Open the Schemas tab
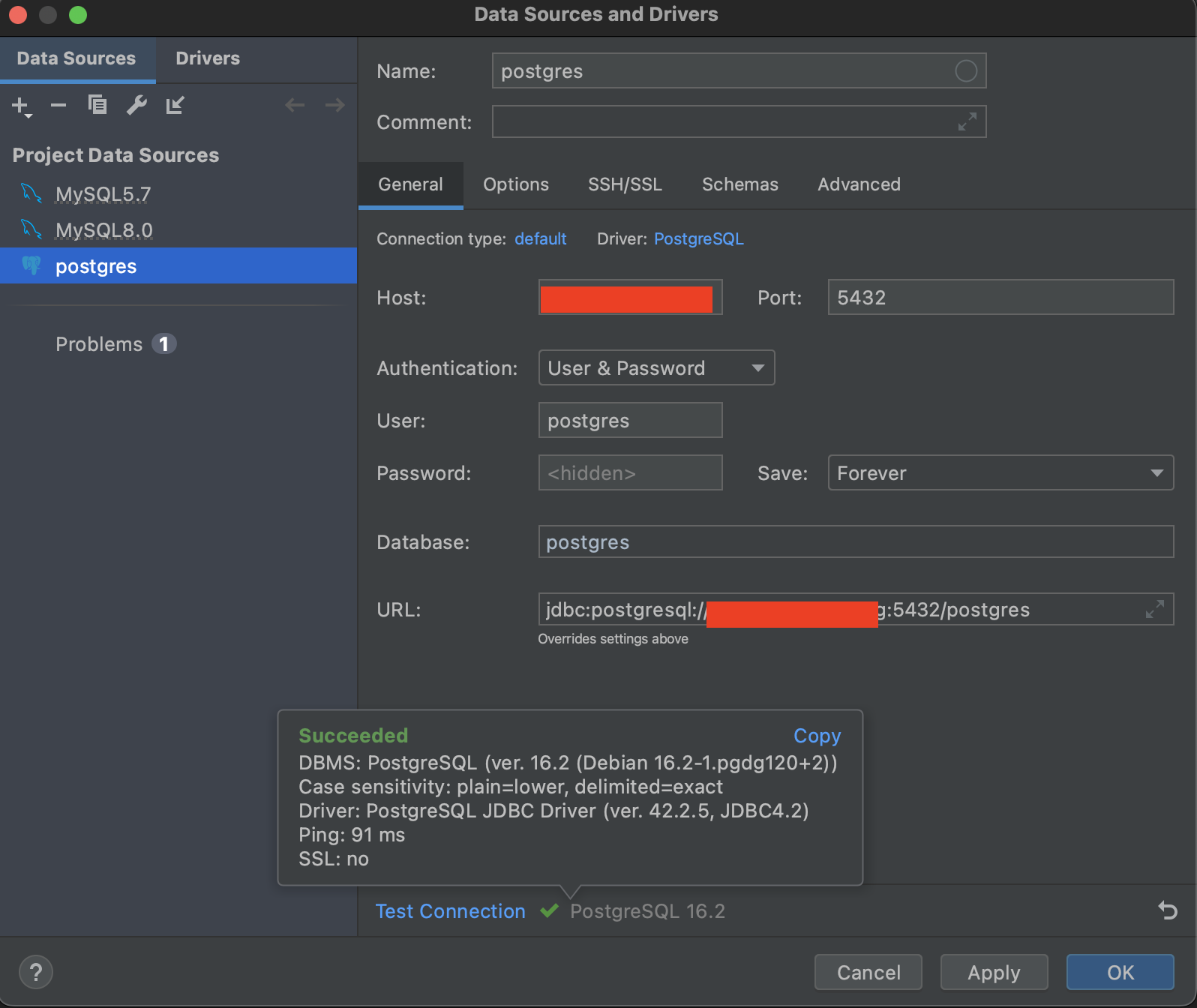1197x1008 pixels. point(740,184)
